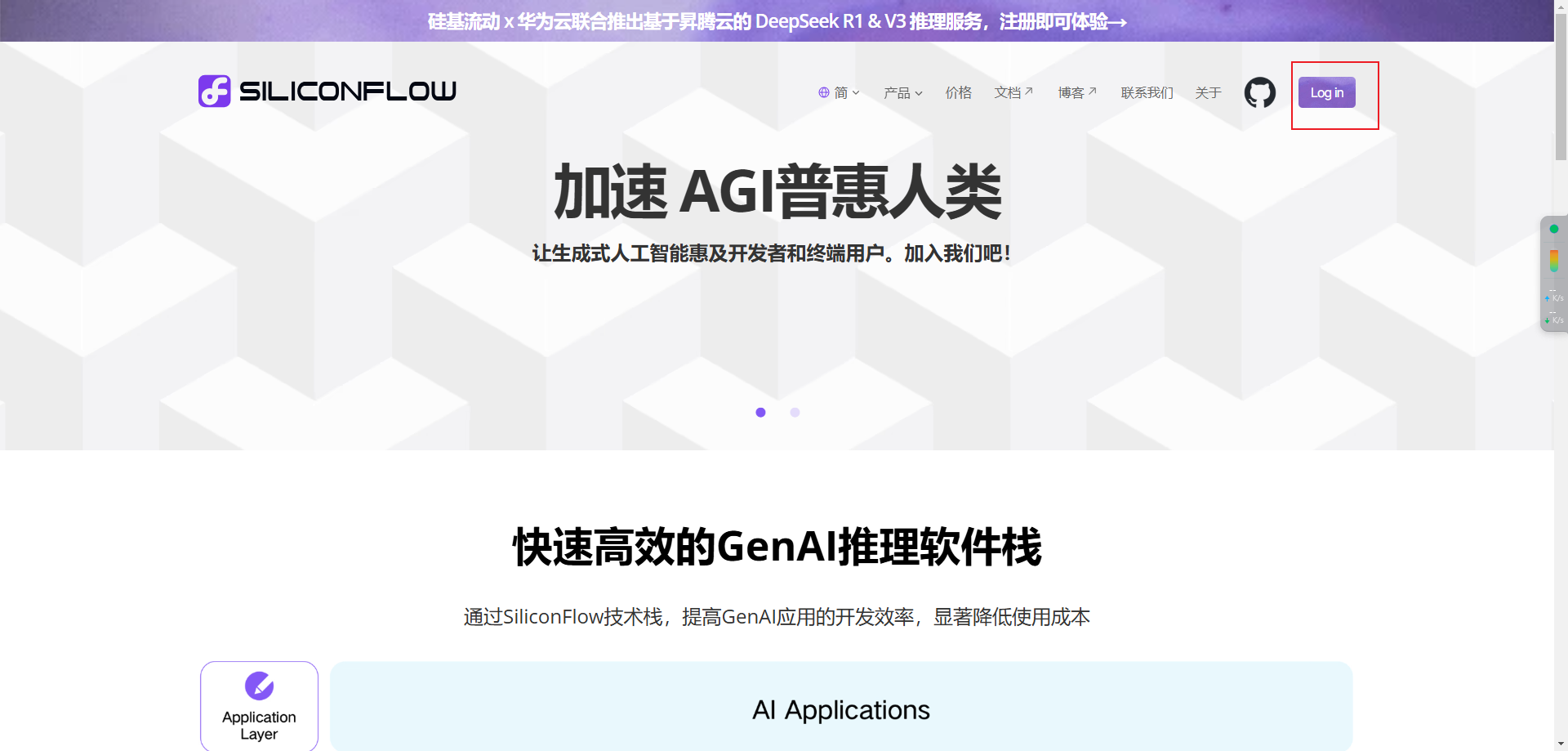This screenshot has width=1568, height=751.
Task: Go to 联系我们 contact page
Action: [1147, 93]
